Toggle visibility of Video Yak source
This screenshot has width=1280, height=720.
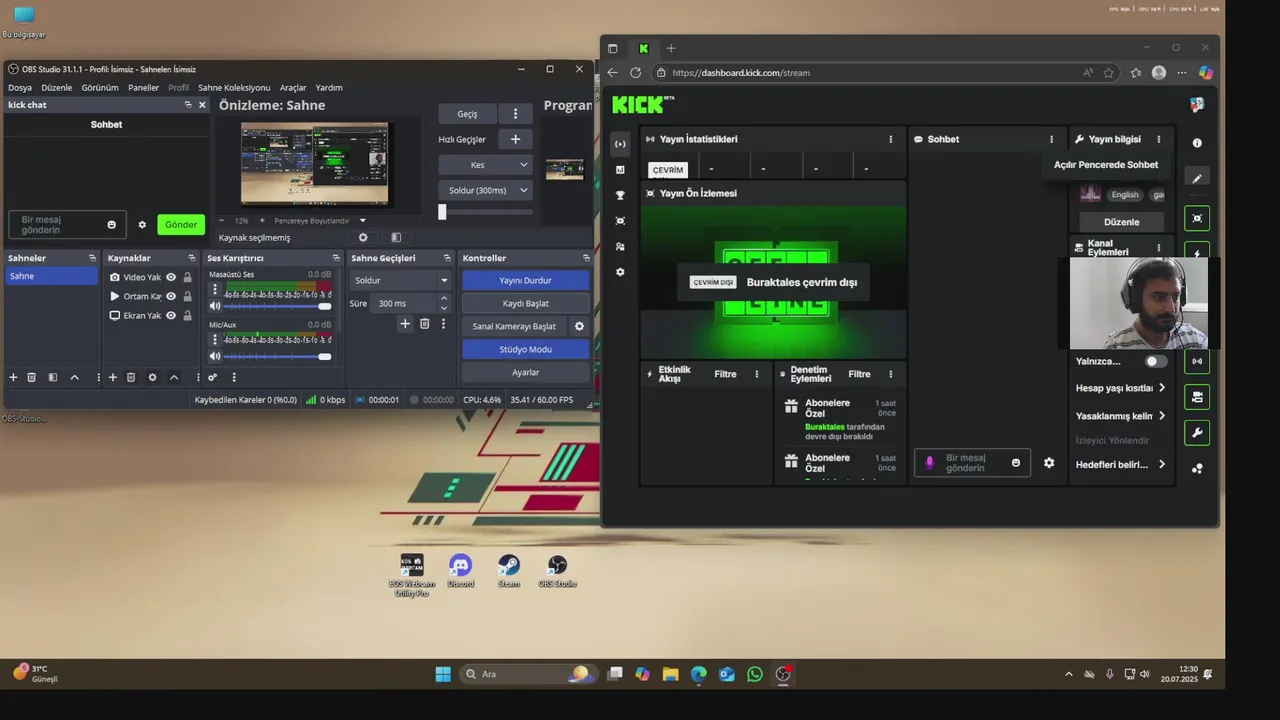171,277
